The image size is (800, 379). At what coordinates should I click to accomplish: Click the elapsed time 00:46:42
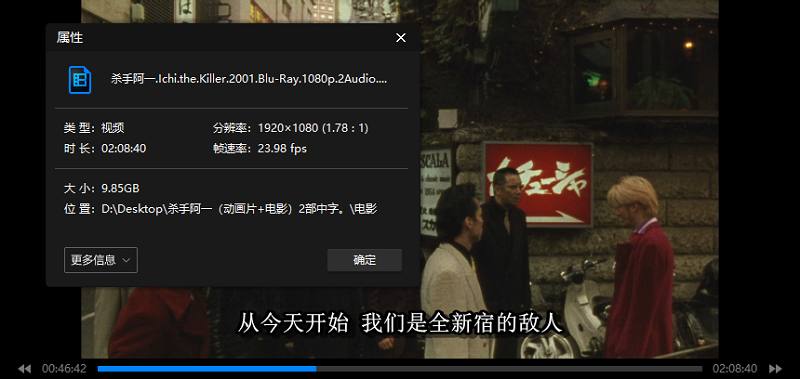coord(64,368)
